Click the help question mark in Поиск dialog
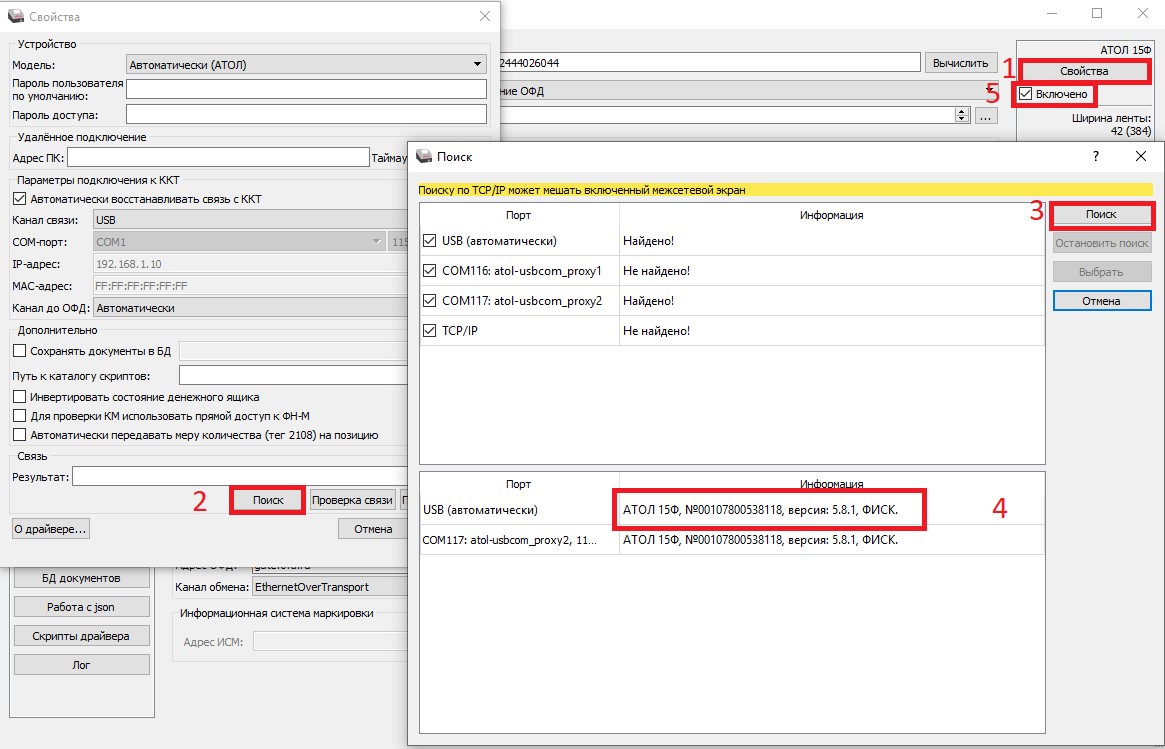 (x=1095, y=156)
